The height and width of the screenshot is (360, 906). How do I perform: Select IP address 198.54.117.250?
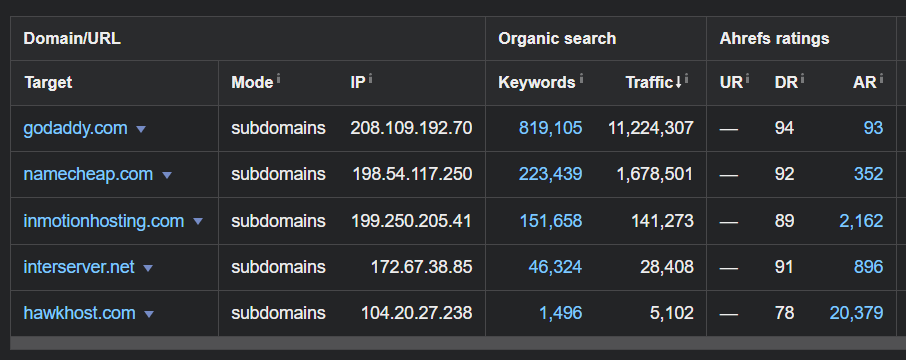click(412, 175)
